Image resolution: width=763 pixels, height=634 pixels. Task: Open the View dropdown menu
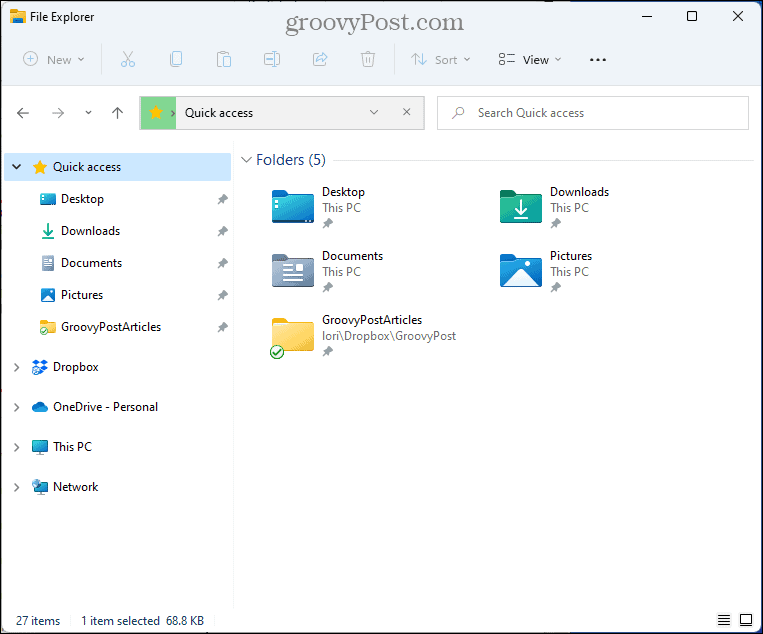point(530,60)
